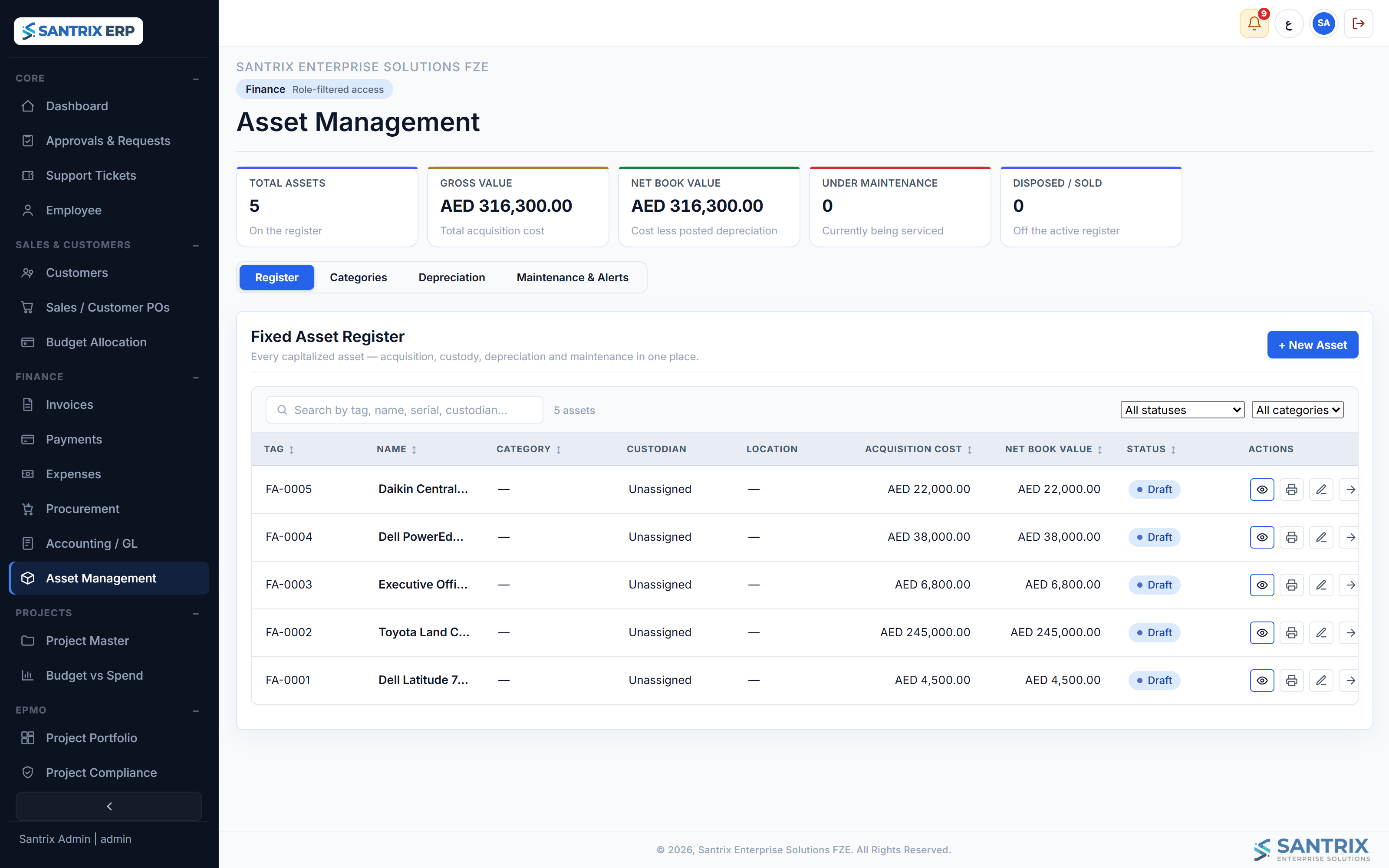
Task: Sort the table by Status column
Action: click(1152, 449)
